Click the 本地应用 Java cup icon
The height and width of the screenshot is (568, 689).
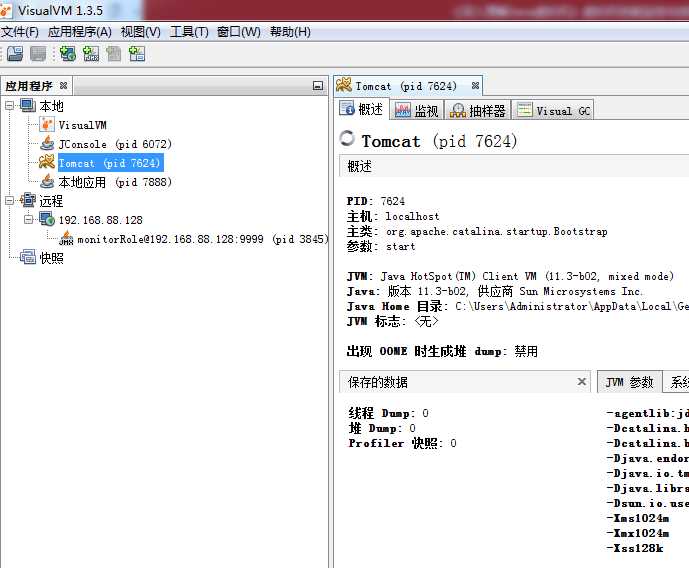(x=47, y=181)
